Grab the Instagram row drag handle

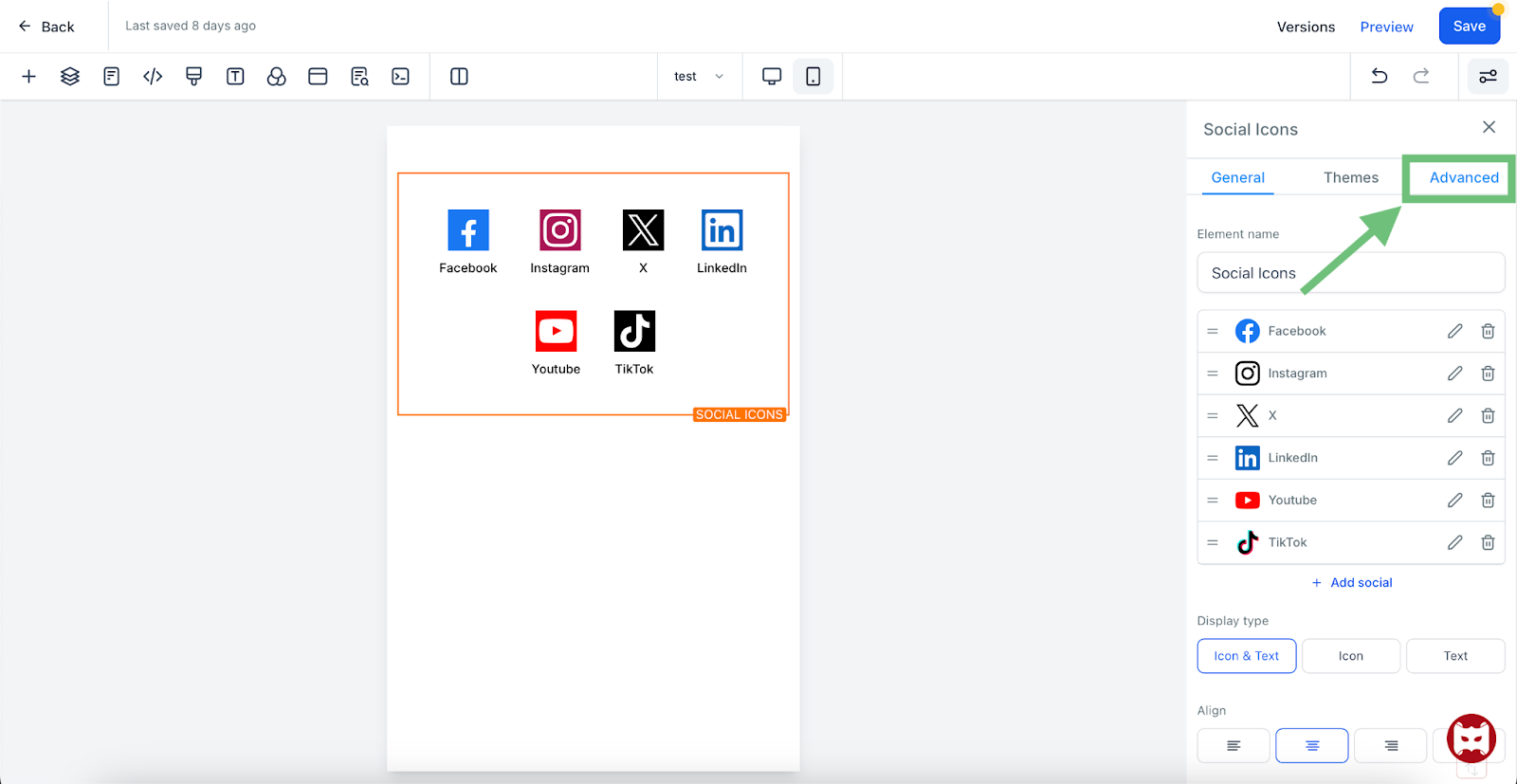click(1212, 374)
